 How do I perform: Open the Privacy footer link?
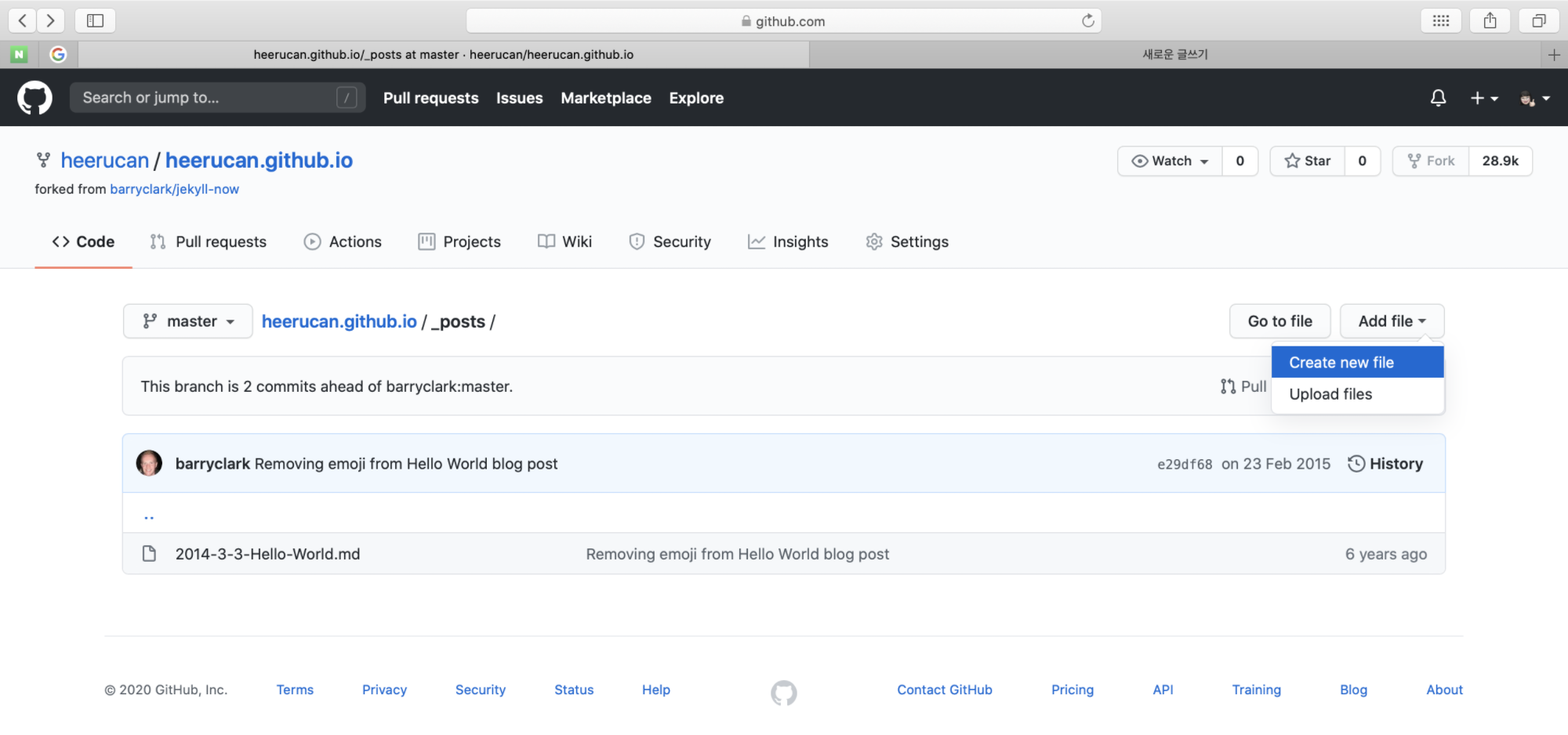(x=384, y=690)
